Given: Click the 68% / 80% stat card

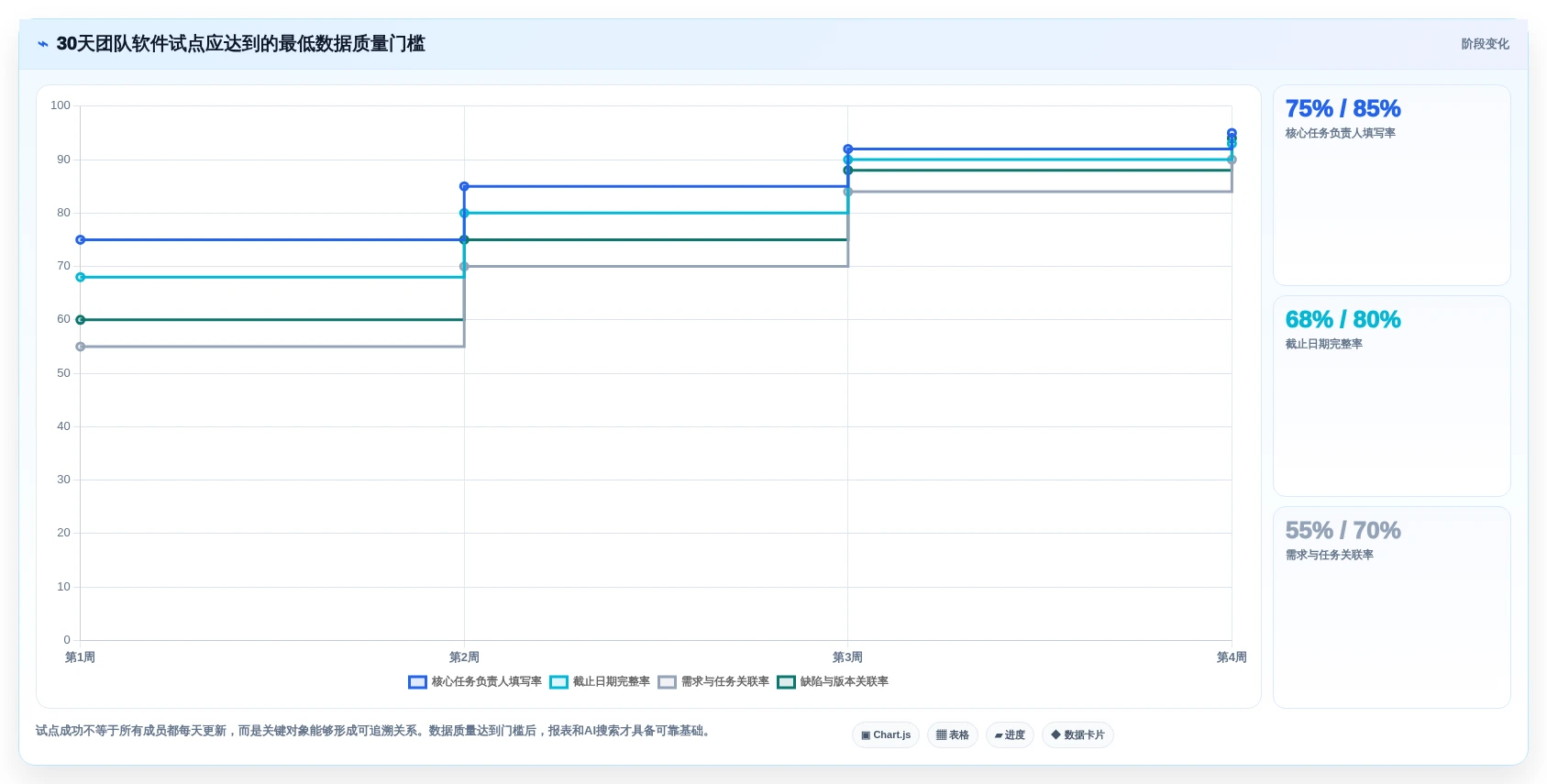Looking at the screenshot, I should 1391,396.
